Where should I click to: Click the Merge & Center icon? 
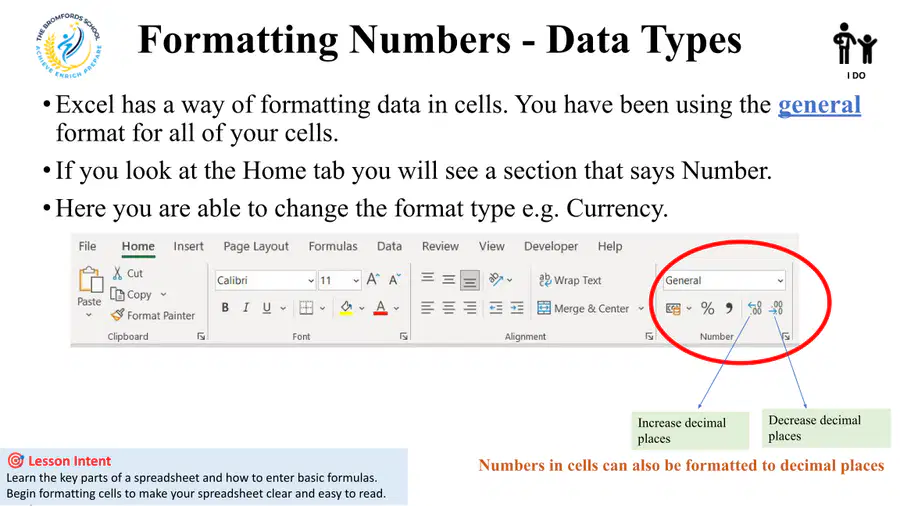pyautogui.click(x=544, y=308)
